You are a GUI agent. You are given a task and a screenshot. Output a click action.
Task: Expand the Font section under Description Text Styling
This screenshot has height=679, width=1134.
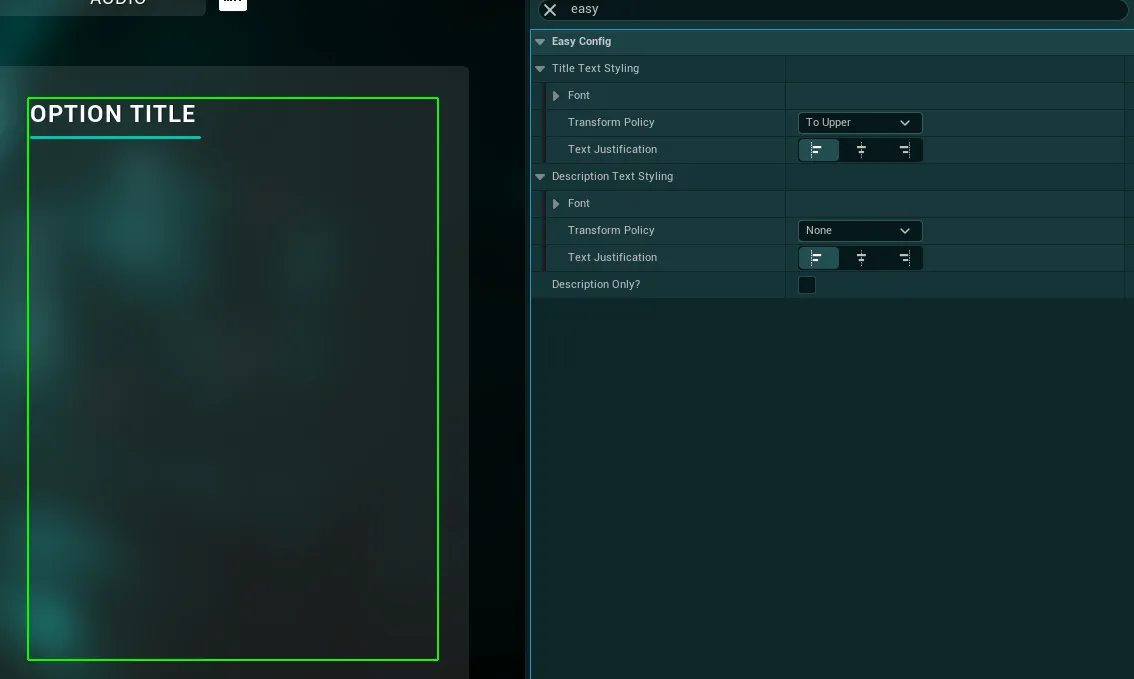point(555,204)
